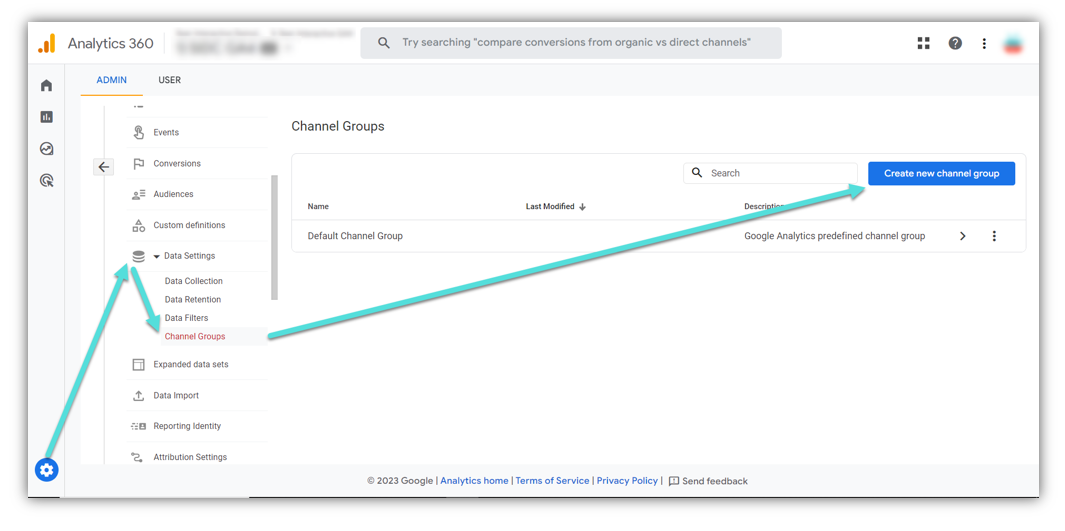The image size is (1065, 531).
Task: Click the Help question mark icon
Action: [955, 43]
